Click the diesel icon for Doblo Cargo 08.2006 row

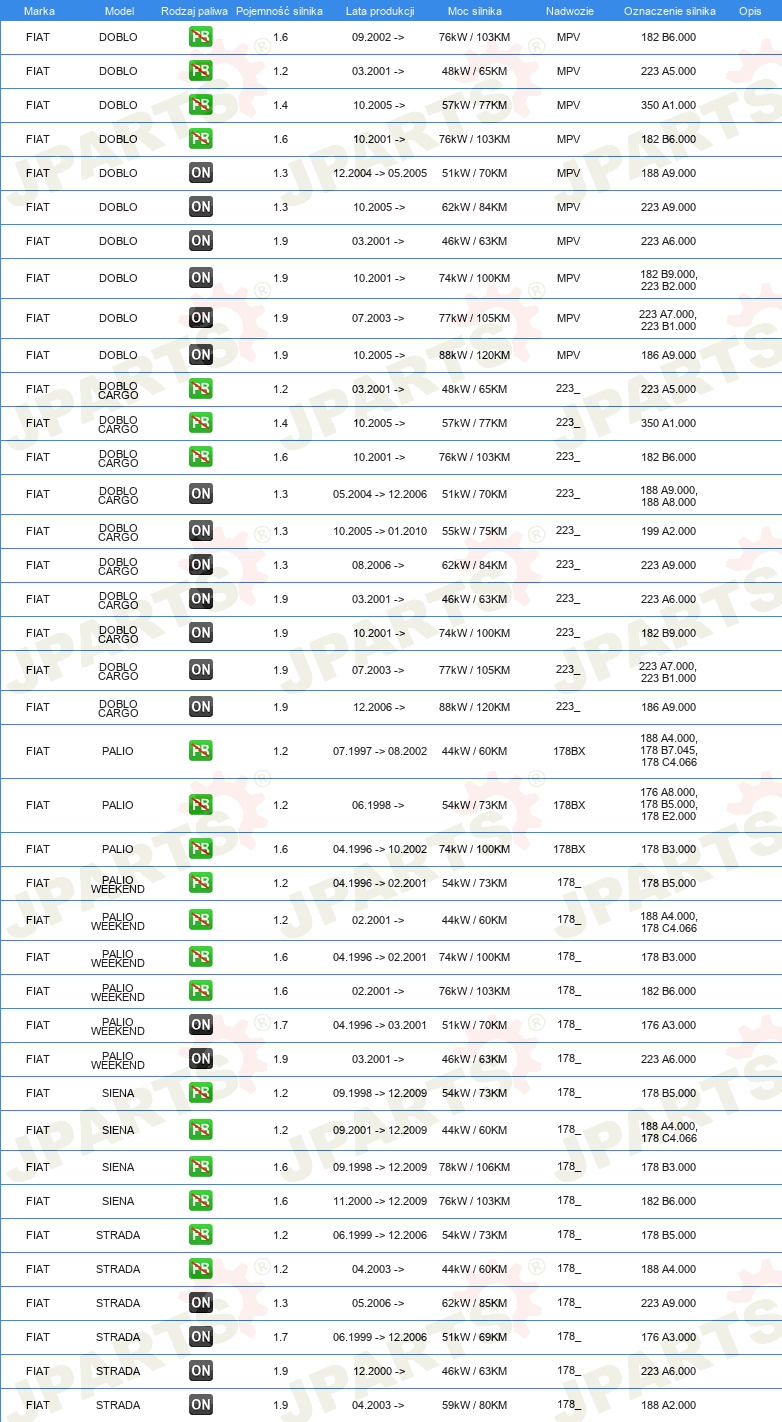tap(201, 565)
